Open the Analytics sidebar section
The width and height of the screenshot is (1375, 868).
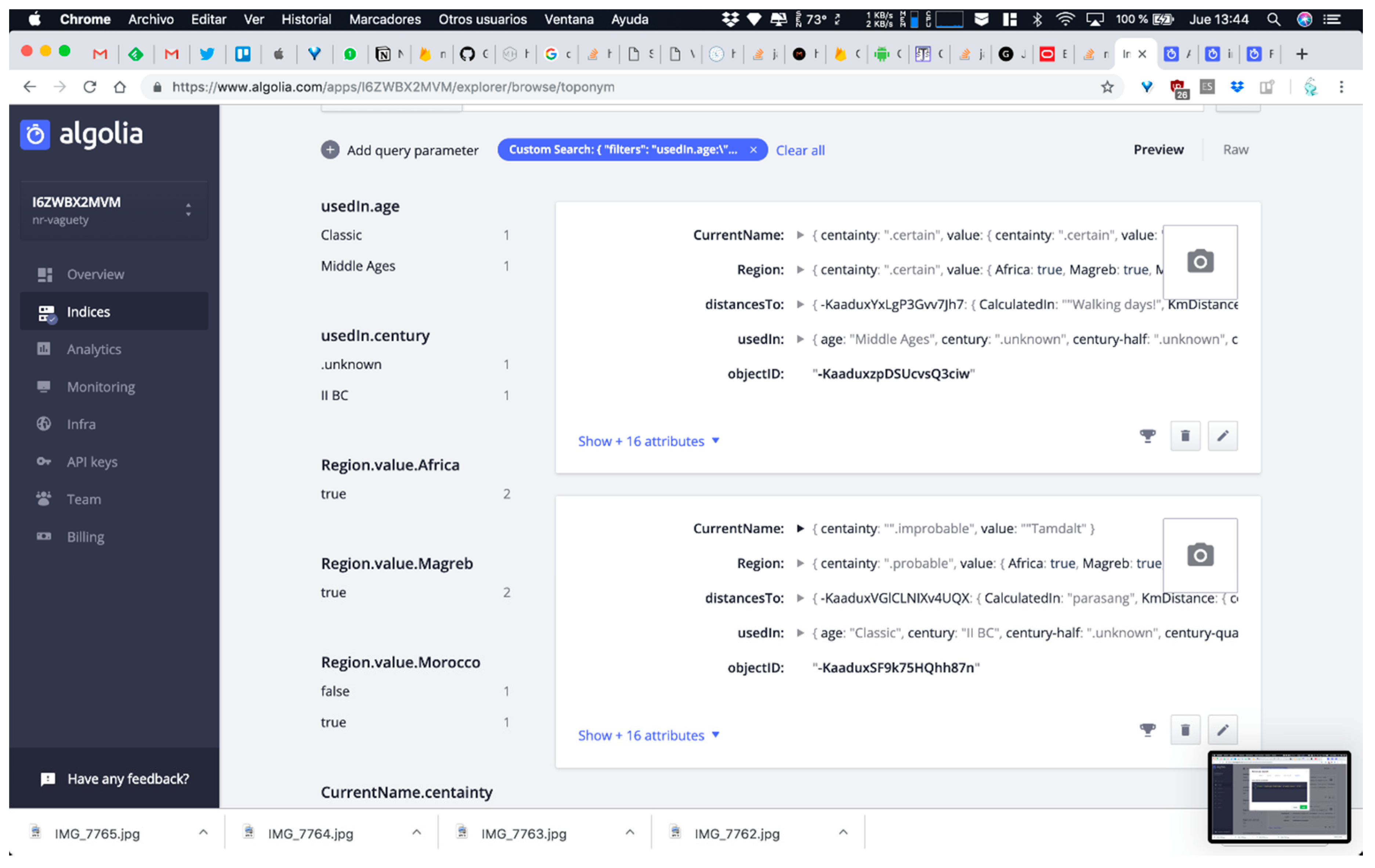[94, 349]
